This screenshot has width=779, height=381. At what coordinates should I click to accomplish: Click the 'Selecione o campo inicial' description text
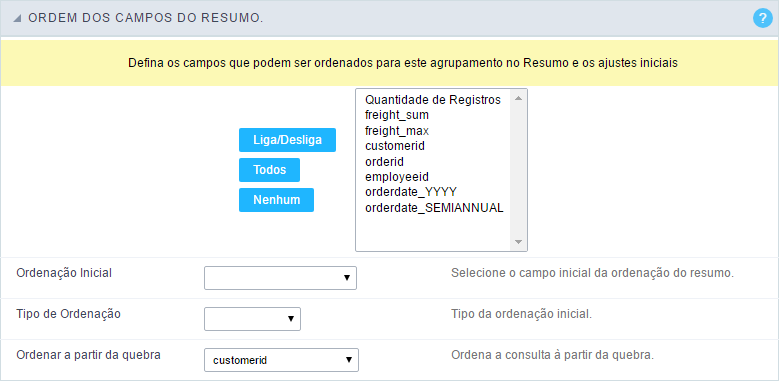click(x=592, y=273)
